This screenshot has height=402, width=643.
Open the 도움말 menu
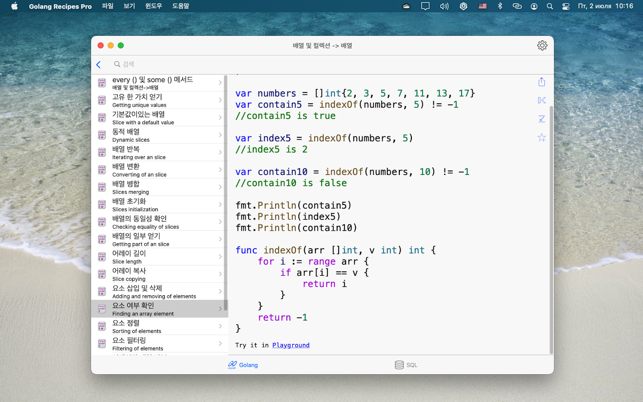(180, 6)
